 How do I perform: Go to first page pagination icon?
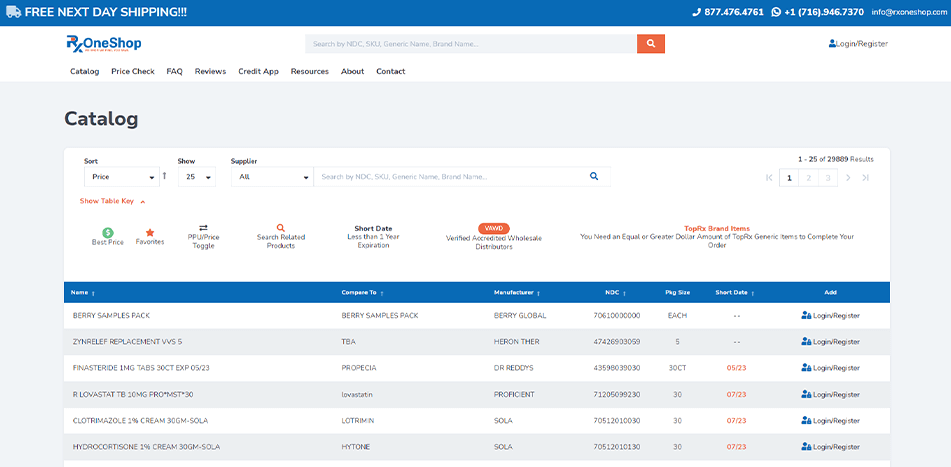click(x=769, y=178)
